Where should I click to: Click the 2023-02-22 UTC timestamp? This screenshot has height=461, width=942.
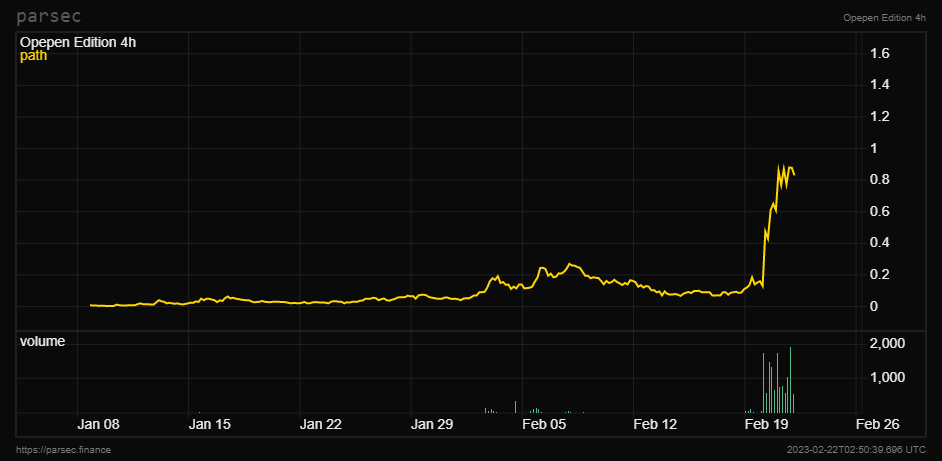tap(856, 450)
